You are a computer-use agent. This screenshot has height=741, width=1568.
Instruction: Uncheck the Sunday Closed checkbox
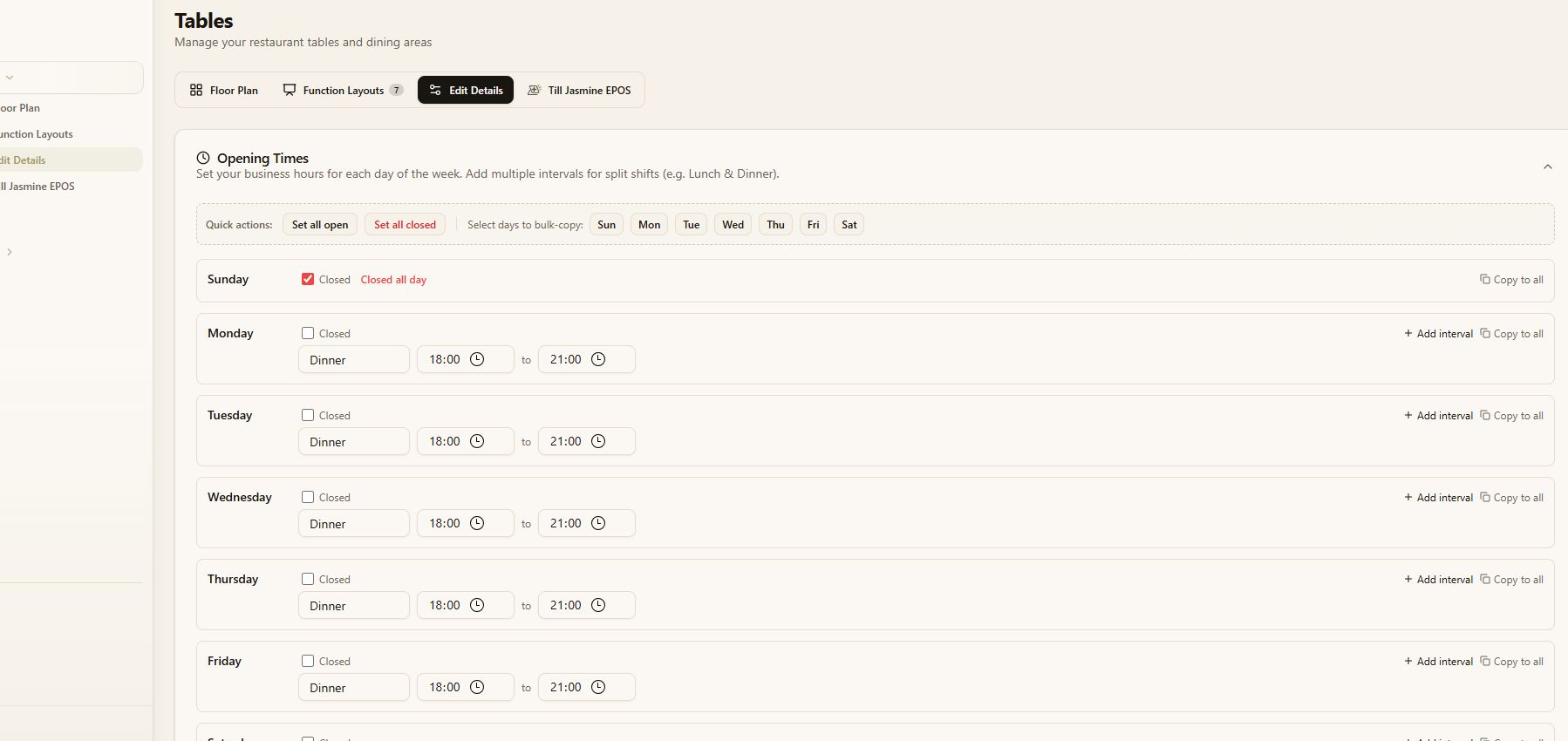tap(308, 279)
